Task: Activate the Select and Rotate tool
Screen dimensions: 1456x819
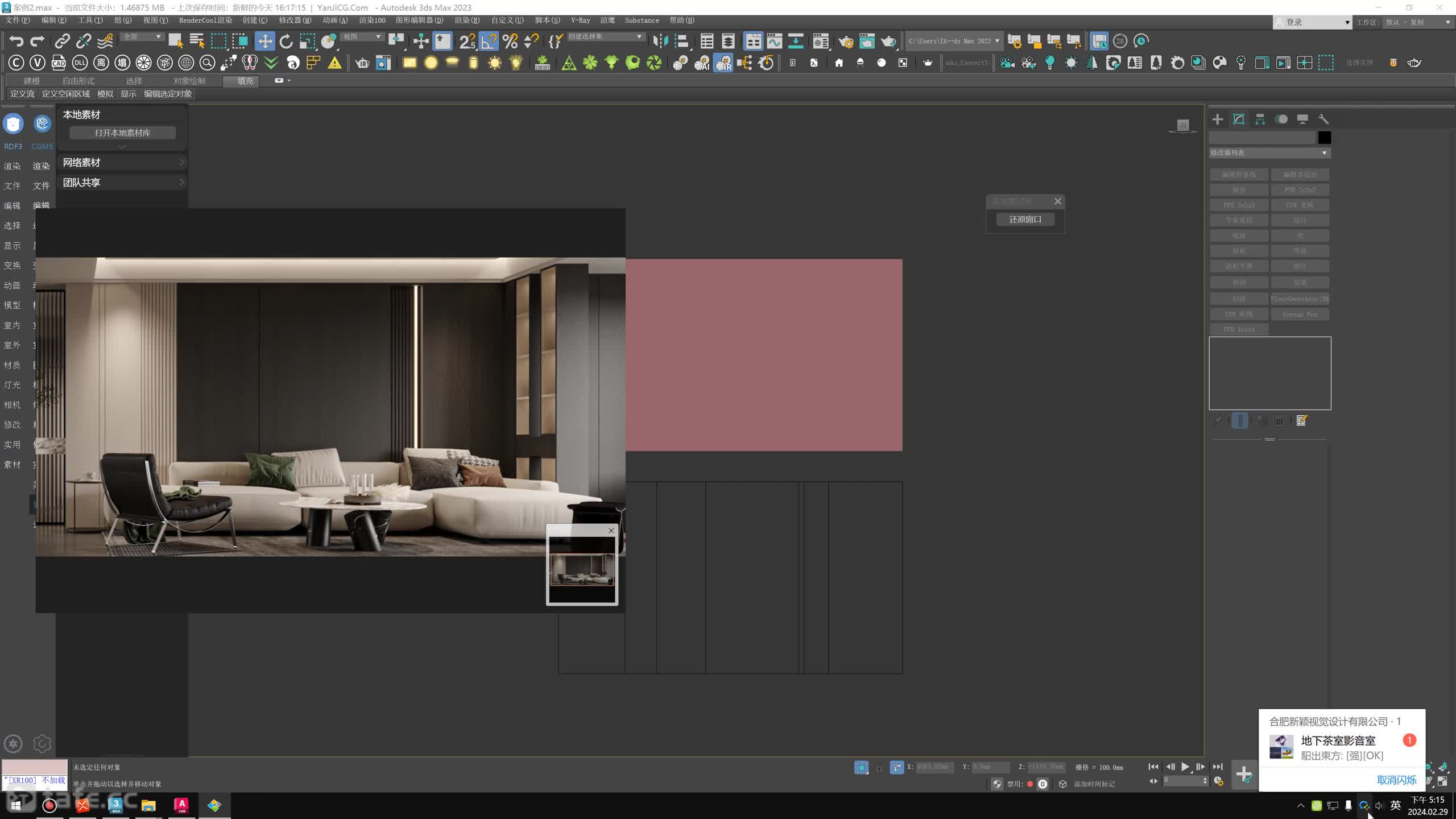Action: (x=286, y=41)
